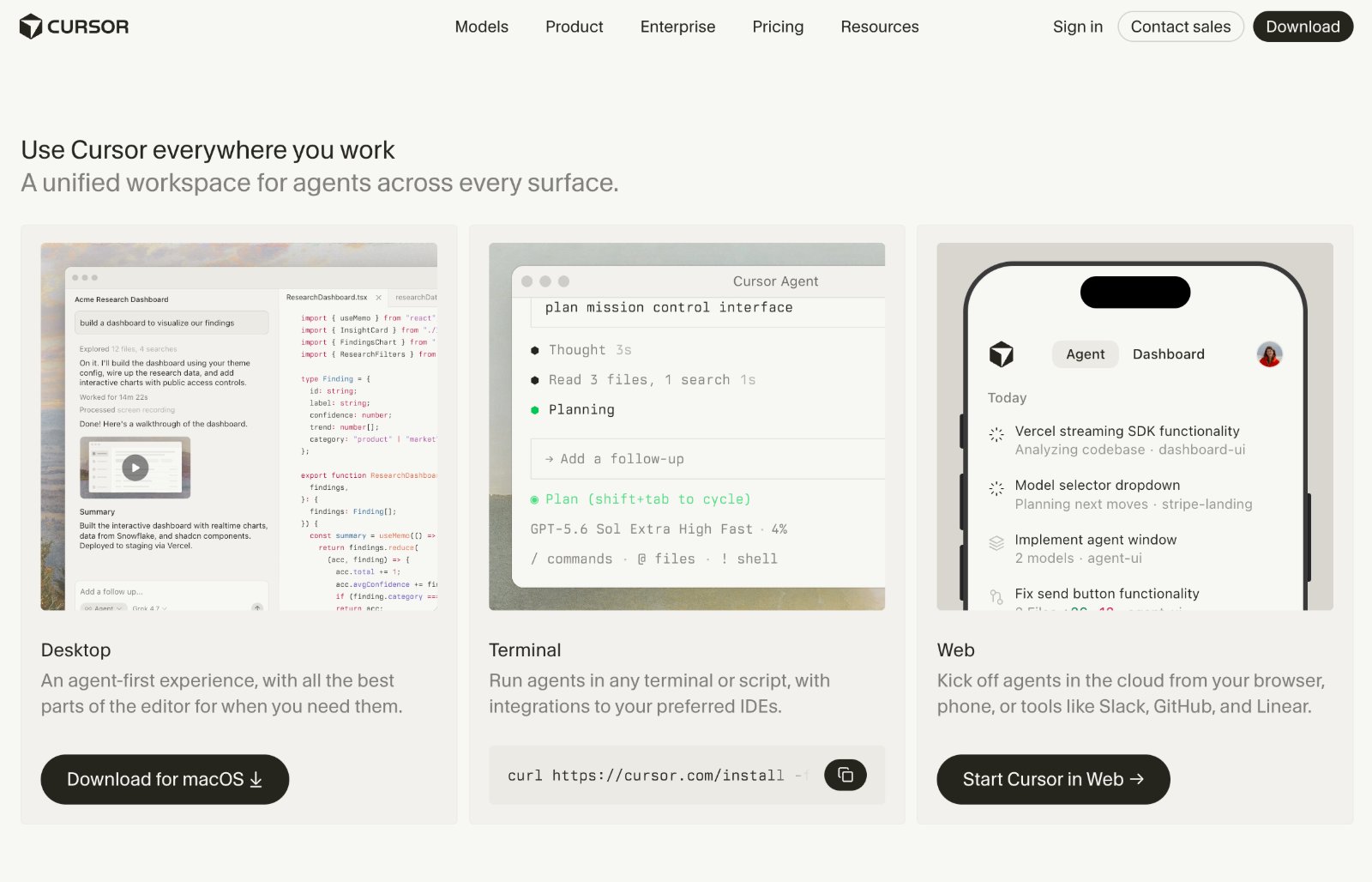Viewport: 1372px width, 882px height.
Task: Open the Models menu
Action: (x=481, y=27)
